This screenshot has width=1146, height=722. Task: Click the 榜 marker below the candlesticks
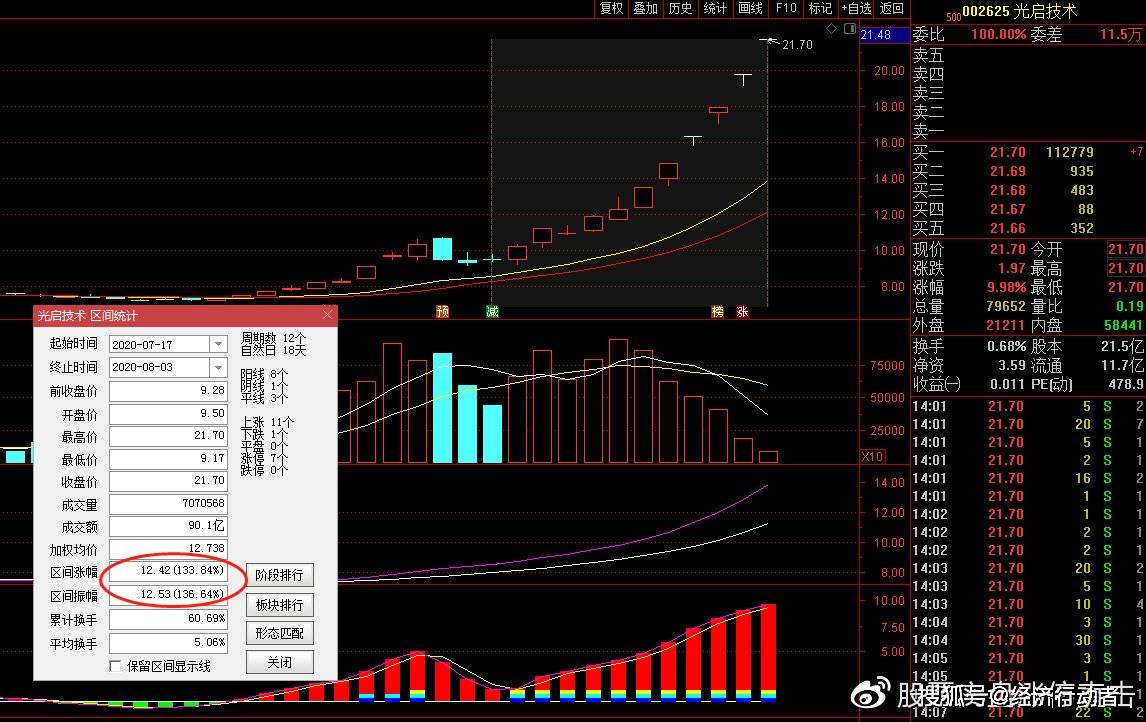[717, 312]
